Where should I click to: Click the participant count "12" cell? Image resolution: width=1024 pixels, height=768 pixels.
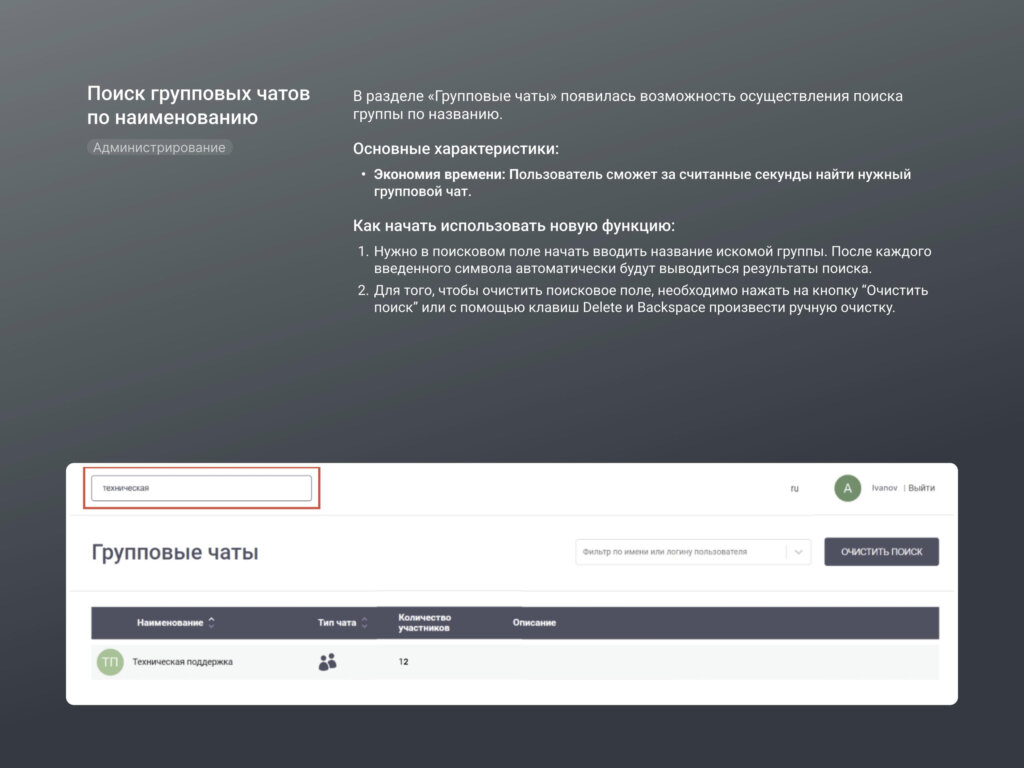403,662
